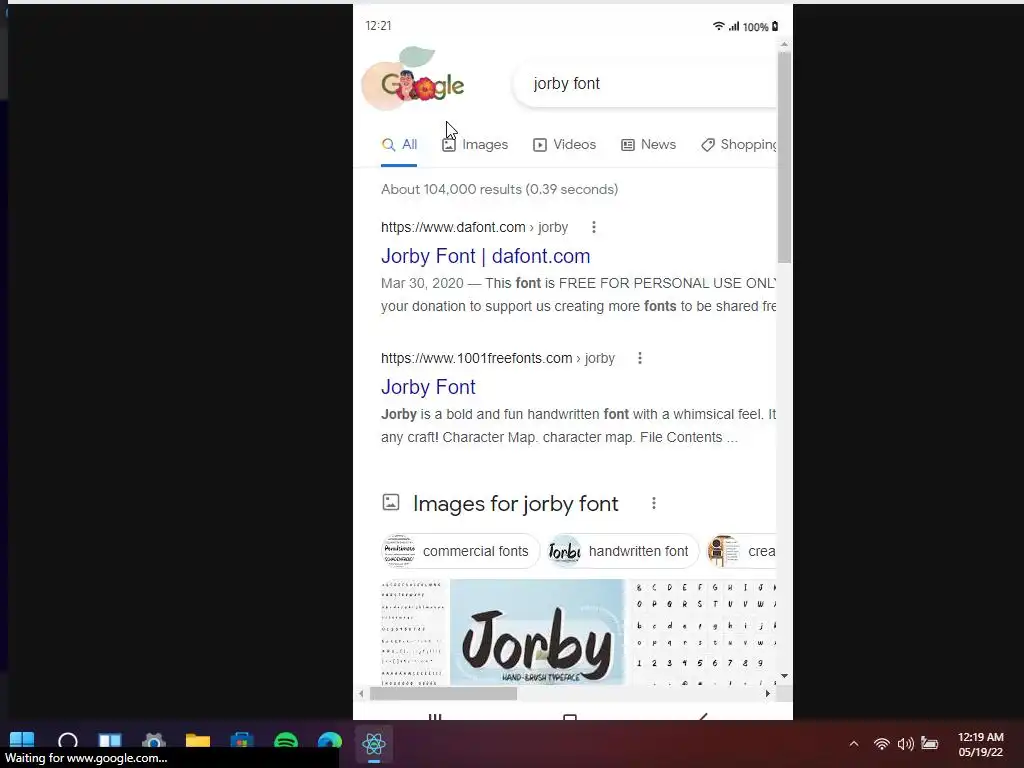1024x768 pixels.
Task: Open three-dot menu beside Images for jorby font
Action: pyautogui.click(x=654, y=503)
